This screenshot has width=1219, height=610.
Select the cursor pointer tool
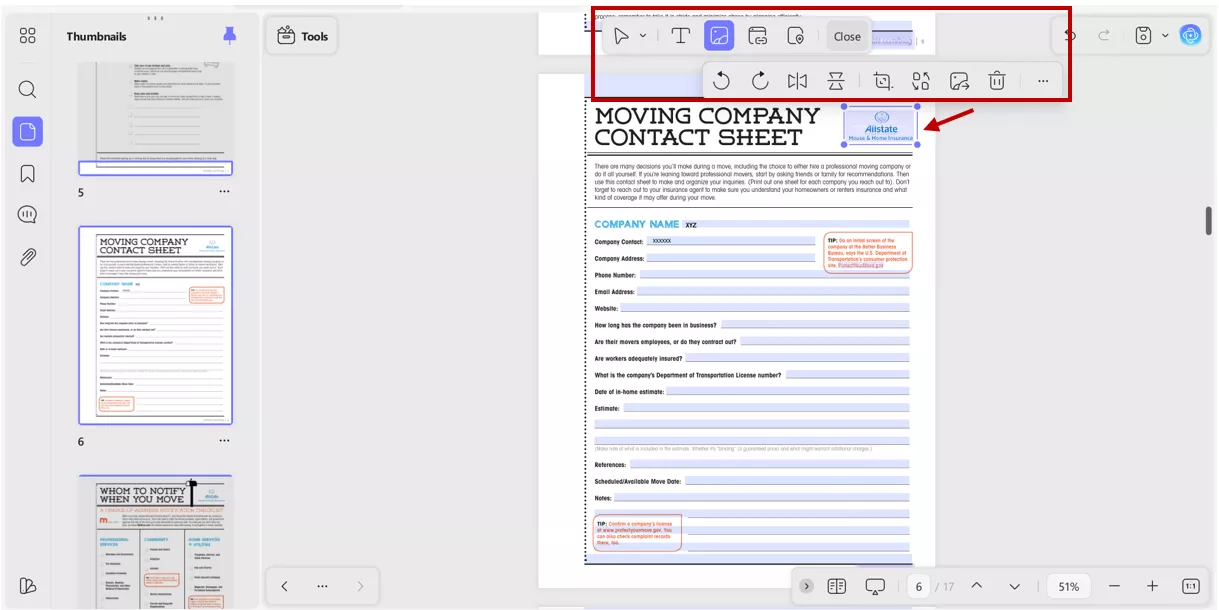click(x=622, y=36)
